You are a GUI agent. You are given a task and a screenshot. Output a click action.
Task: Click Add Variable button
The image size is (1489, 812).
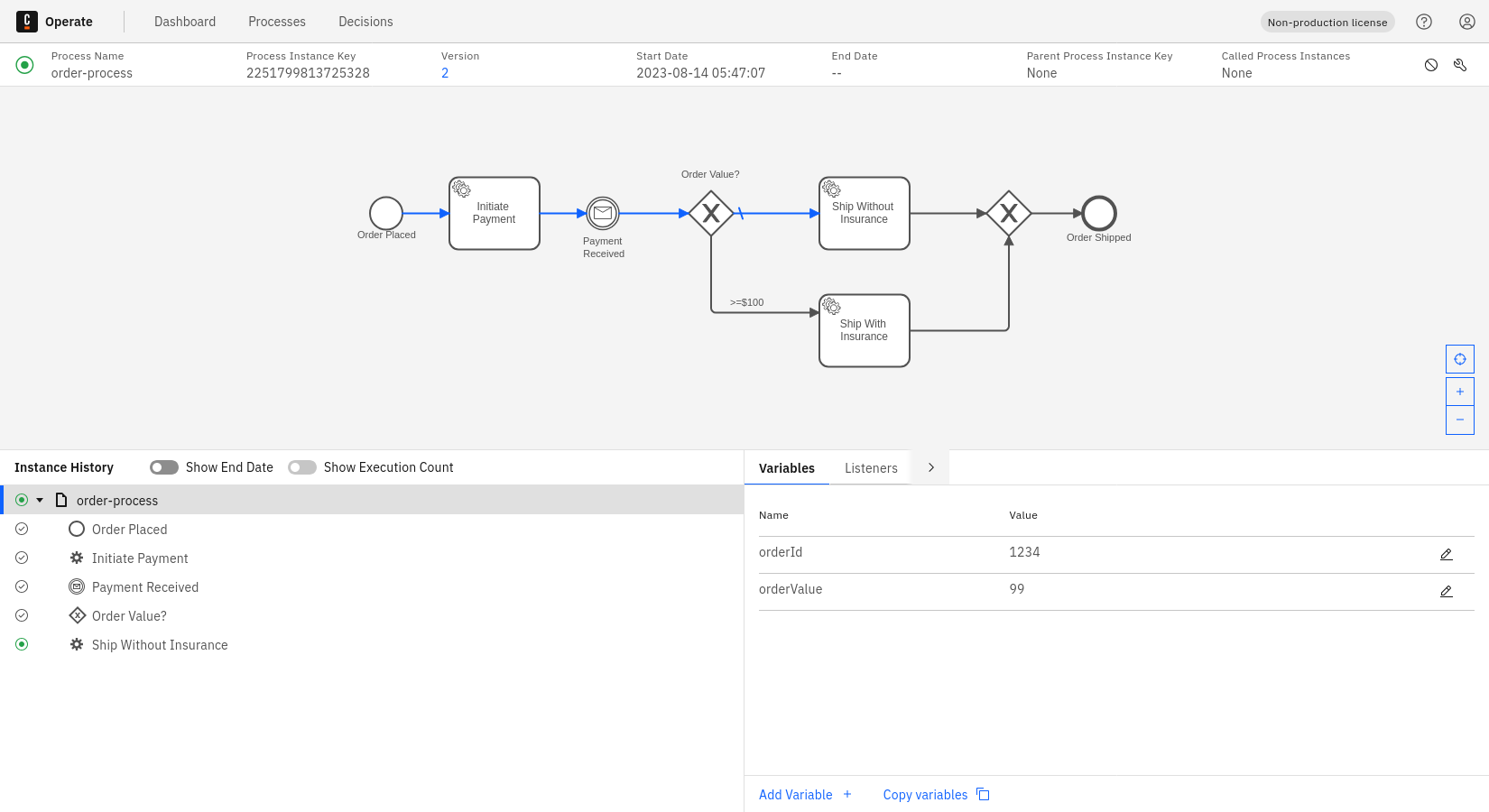point(805,795)
